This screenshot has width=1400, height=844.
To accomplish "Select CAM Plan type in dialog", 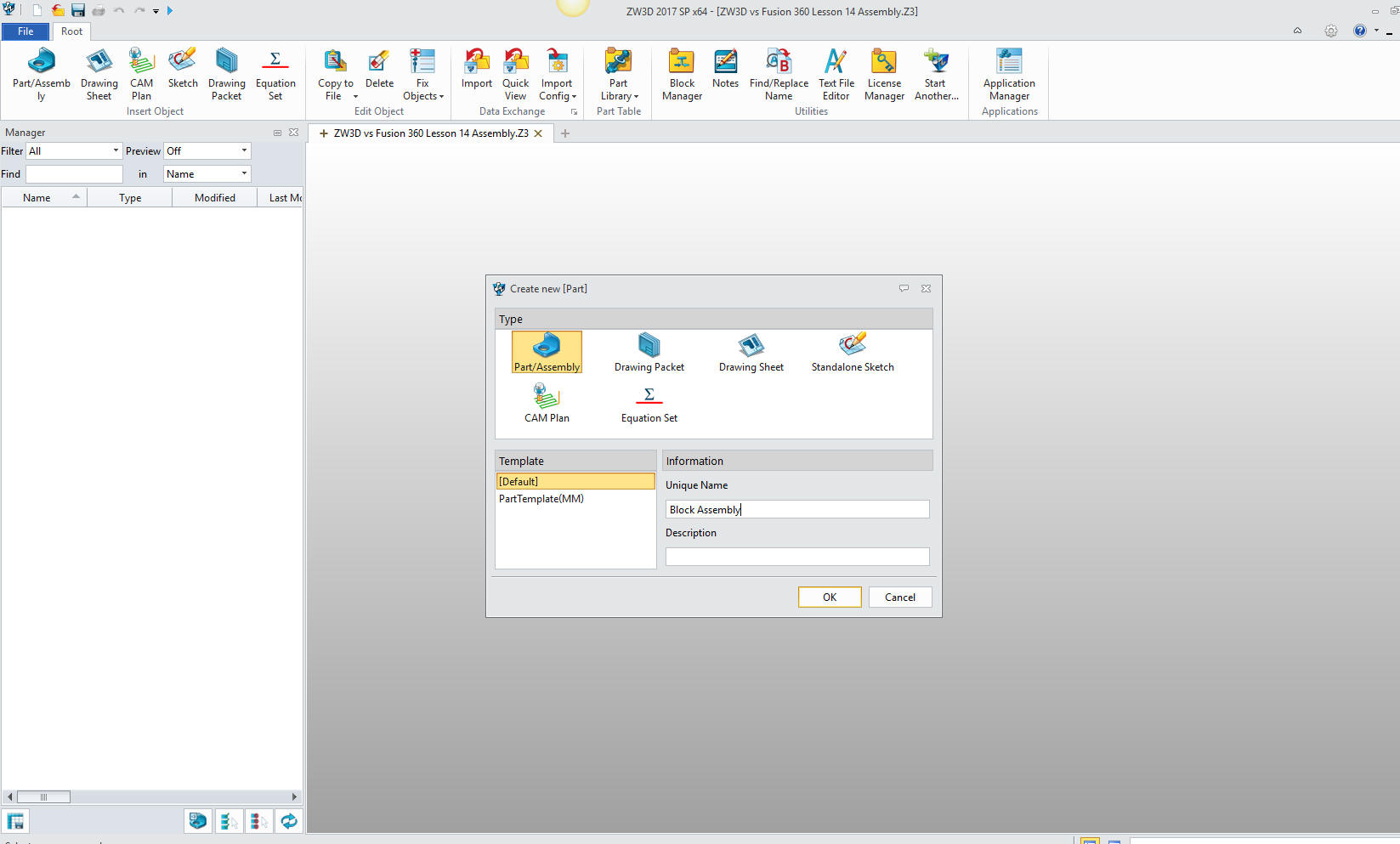I will tap(547, 403).
